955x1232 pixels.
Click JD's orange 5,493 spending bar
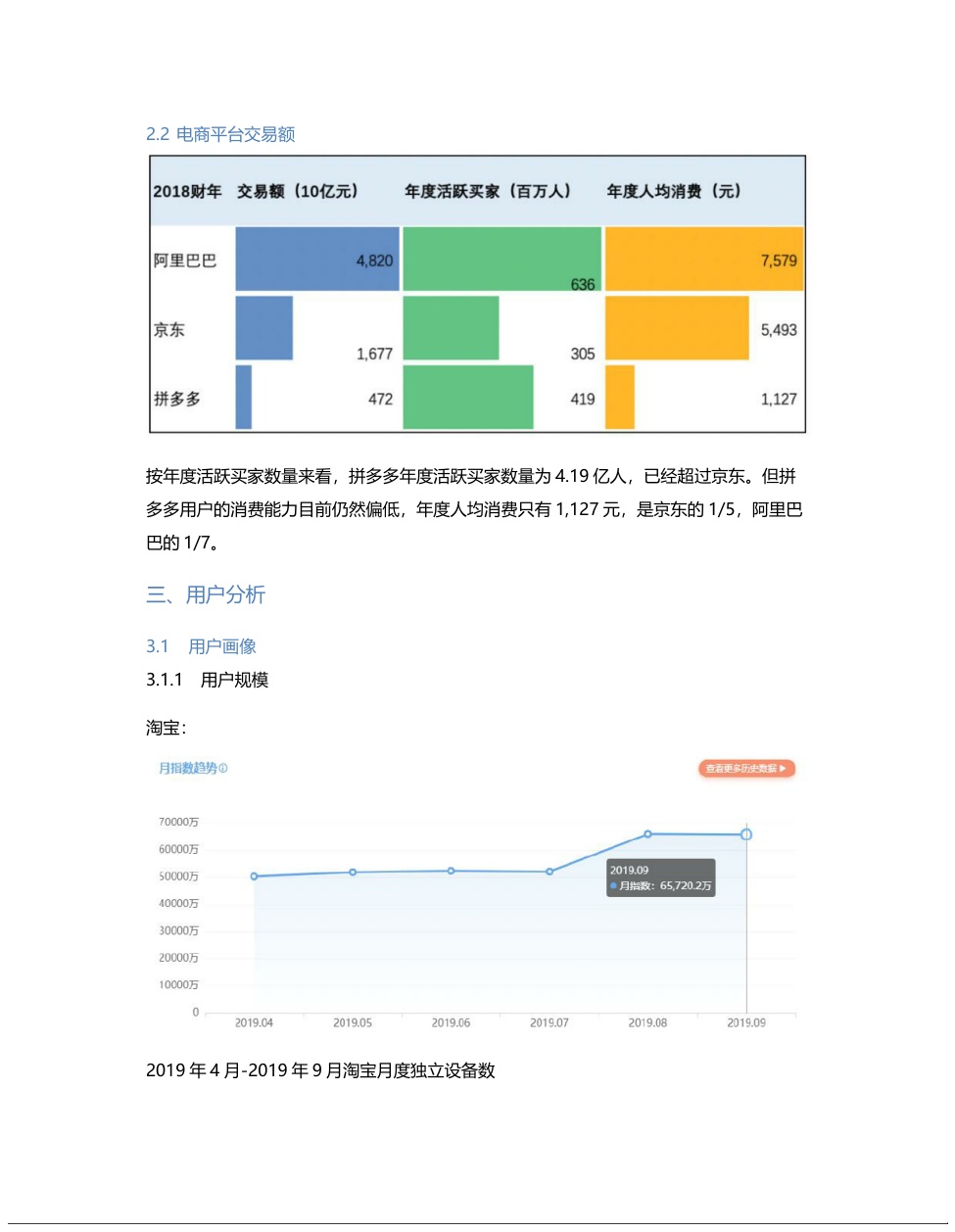[677, 329]
